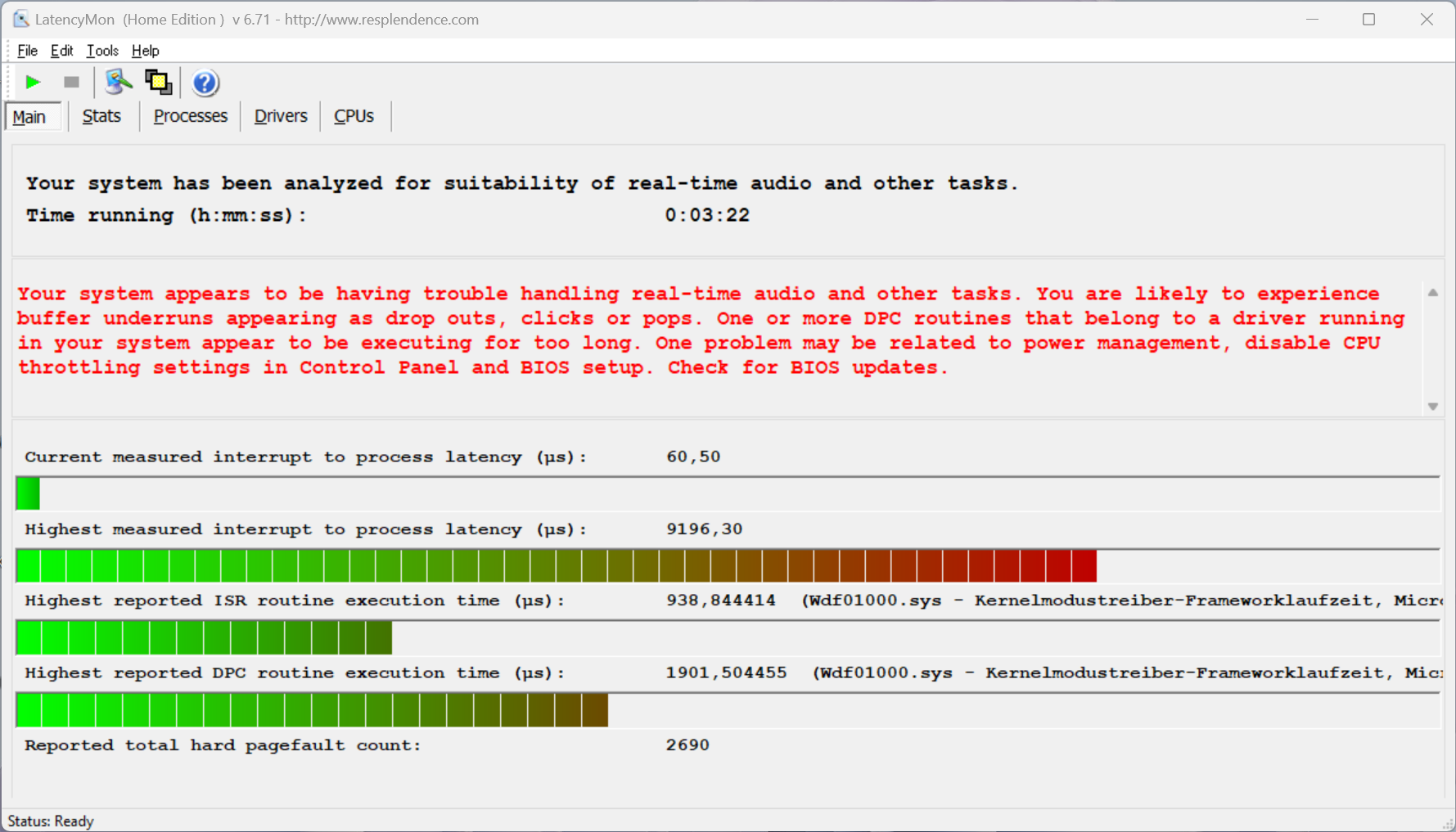1456x832 pixels.
Task: Open the Edit menu
Action: (x=61, y=51)
